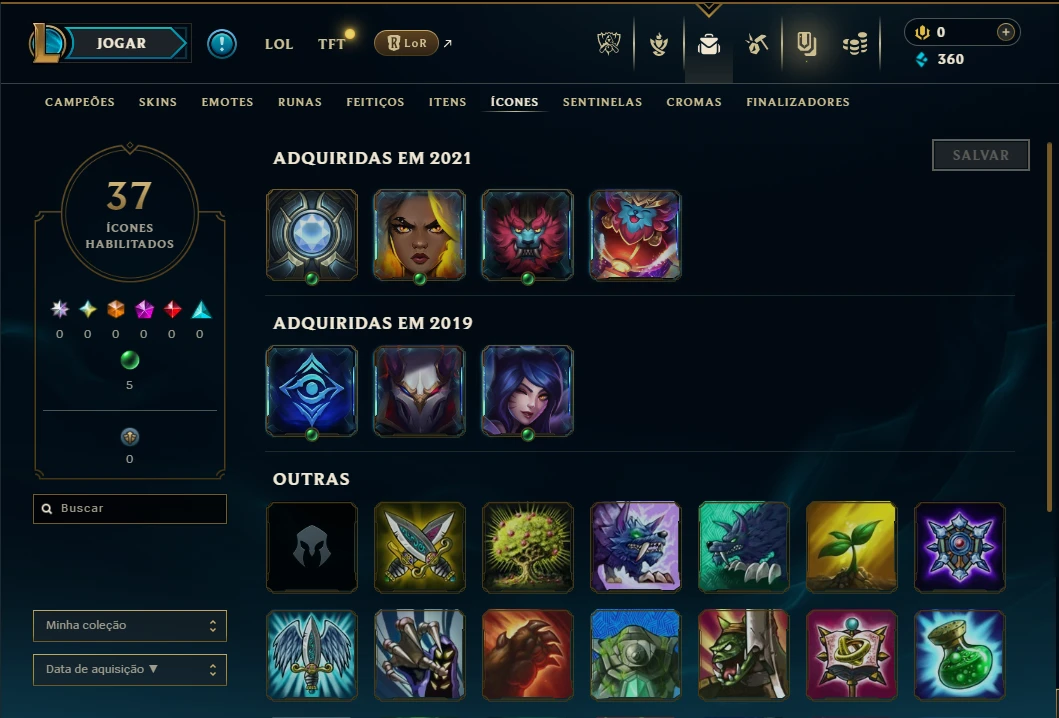Image resolution: width=1059 pixels, height=718 pixels.
Task: Filter by the red gem rarity
Action: point(172,309)
